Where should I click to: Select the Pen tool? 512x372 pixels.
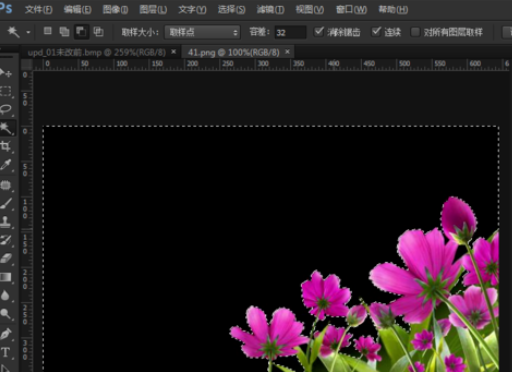[x=6, y=334]
